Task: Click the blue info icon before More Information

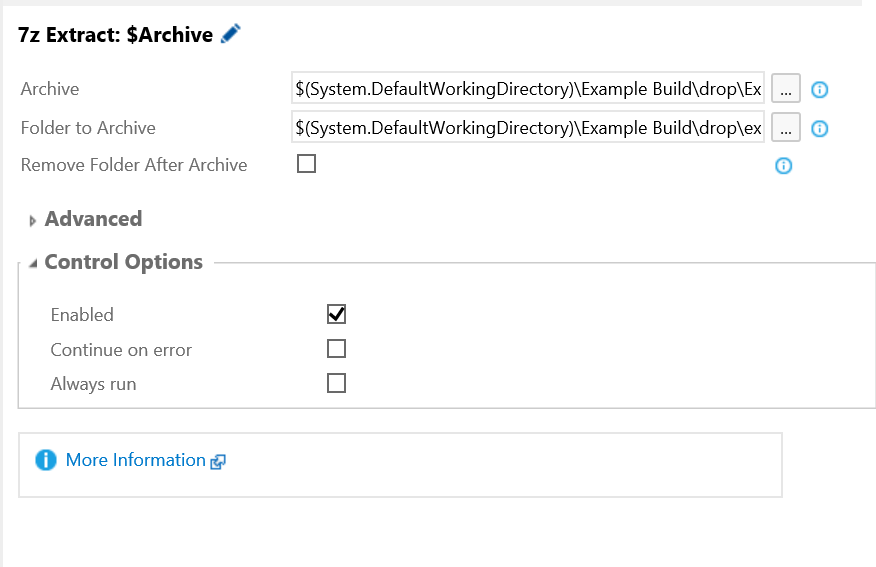Action: coord(46,460)
